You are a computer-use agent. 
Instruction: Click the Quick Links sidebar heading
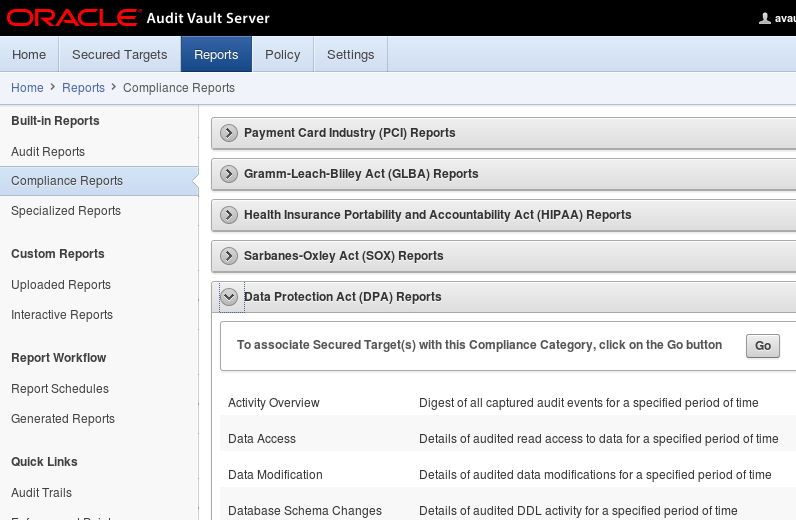point(44,462)
